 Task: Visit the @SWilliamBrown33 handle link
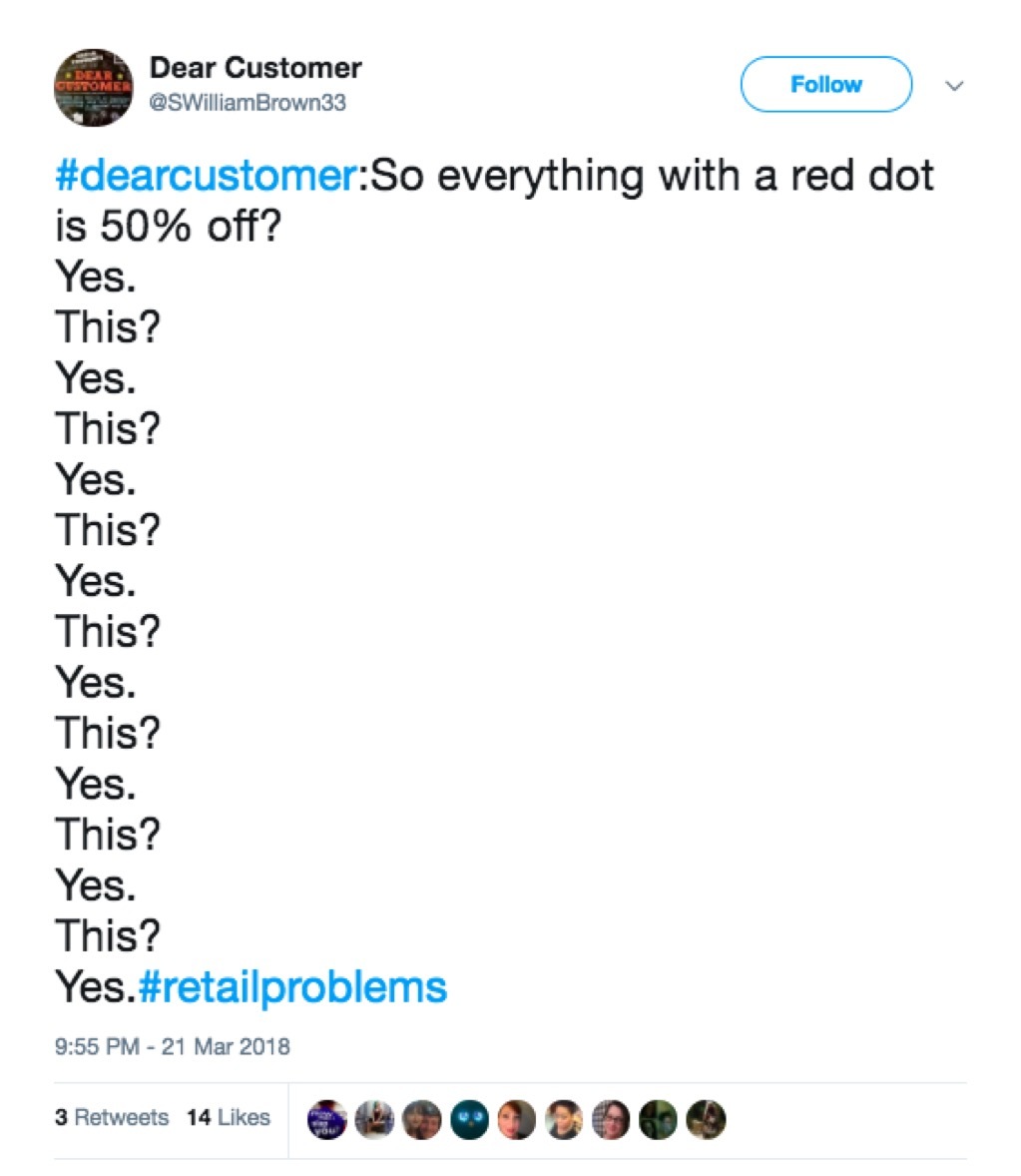248,102
